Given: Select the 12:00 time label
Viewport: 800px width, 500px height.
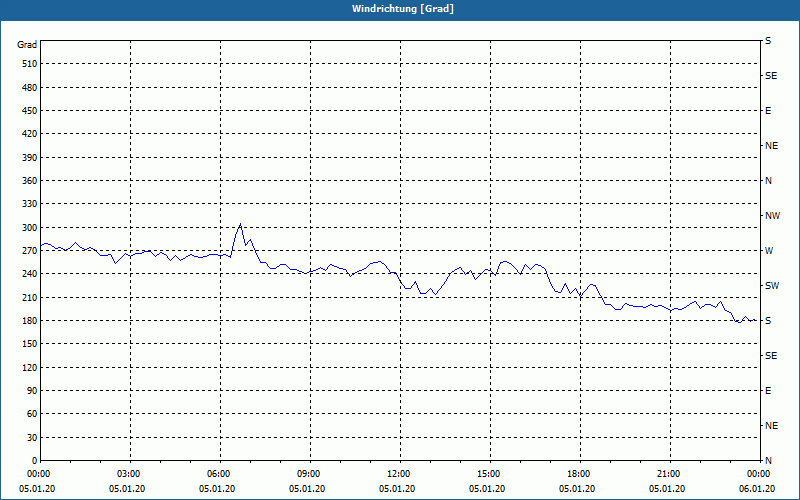Looking at the screenshot, I should tap(400, 473).
